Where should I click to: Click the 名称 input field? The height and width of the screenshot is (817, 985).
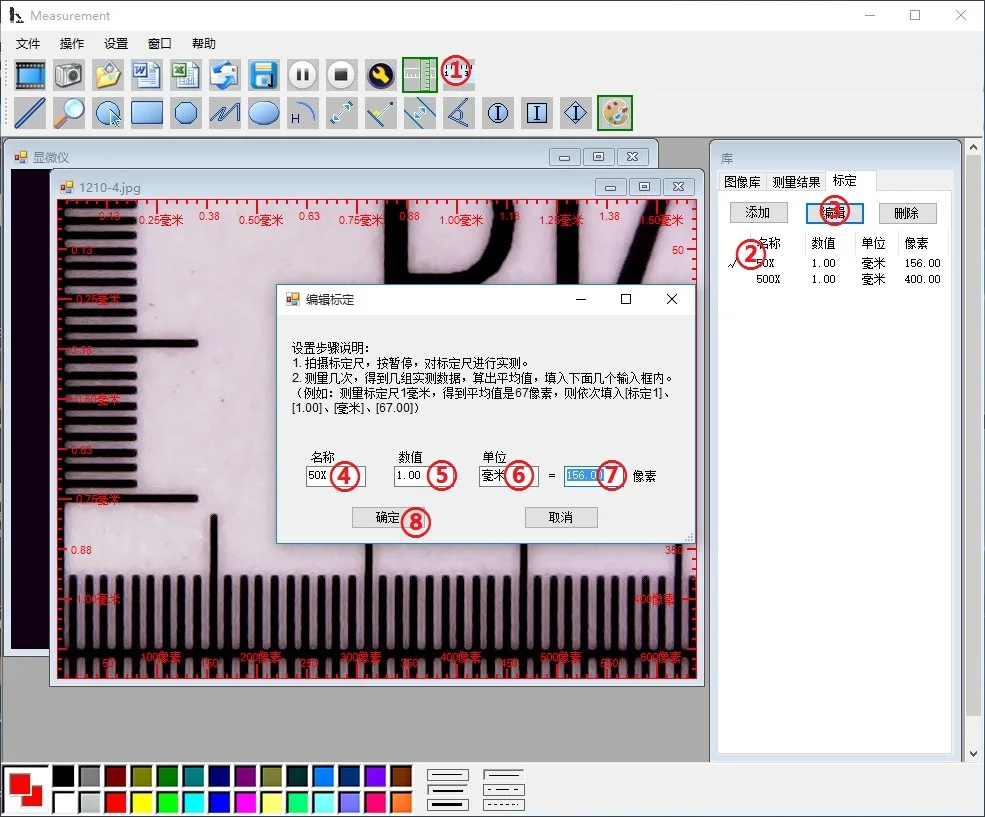[335, 476]
